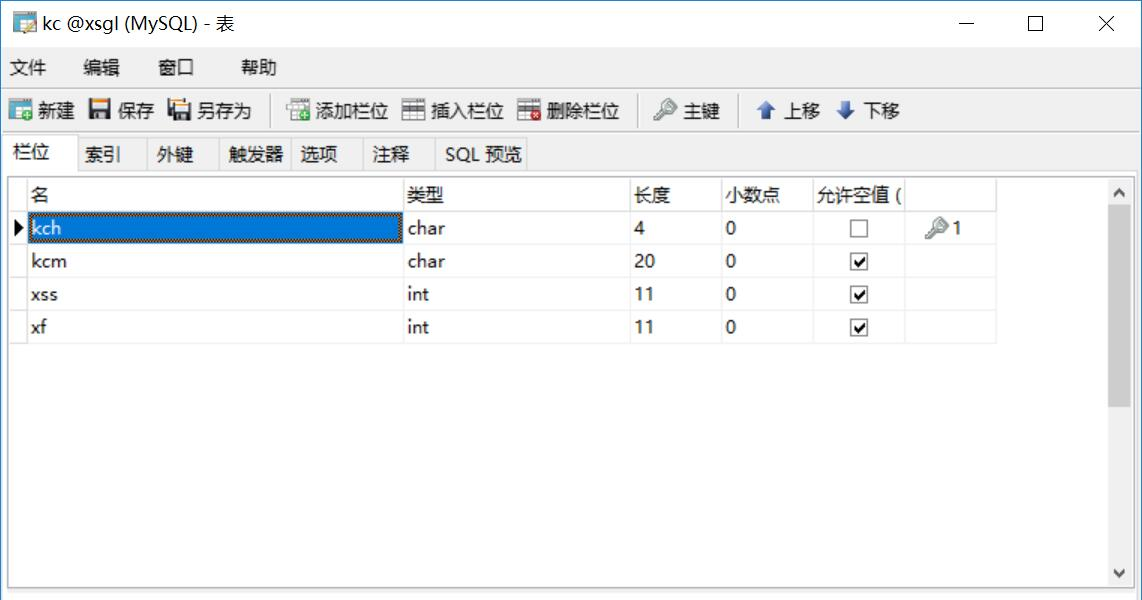The width and height of the screenshot is (1142, 600).
Task: Save the table using the floppy icon
Action: [99, 109]
